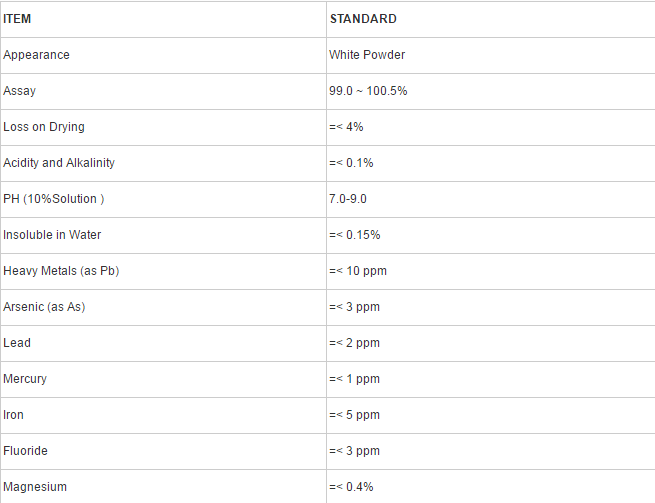Click the ITEM column header

(17, 19)
